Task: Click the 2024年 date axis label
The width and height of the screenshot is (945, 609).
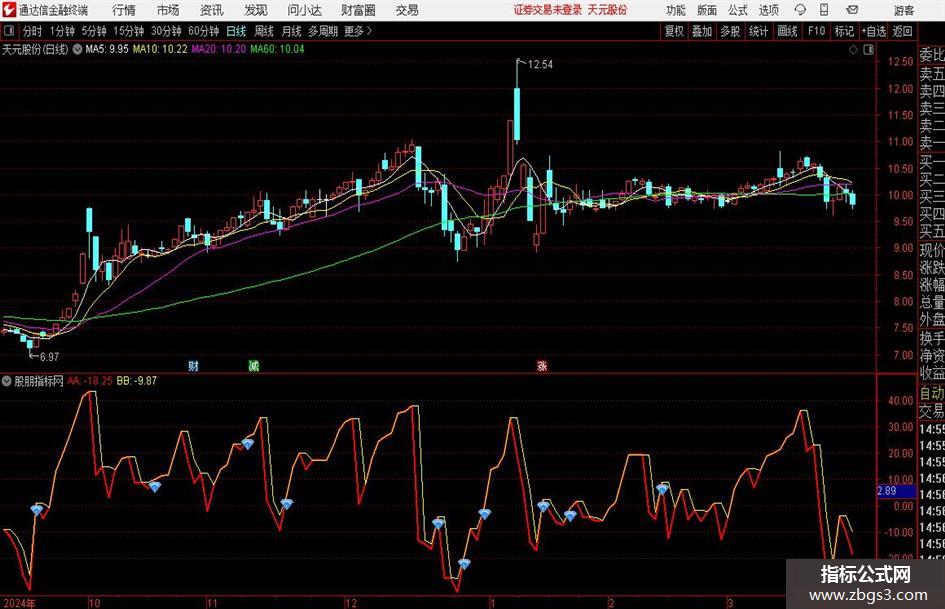Action: 19,603
